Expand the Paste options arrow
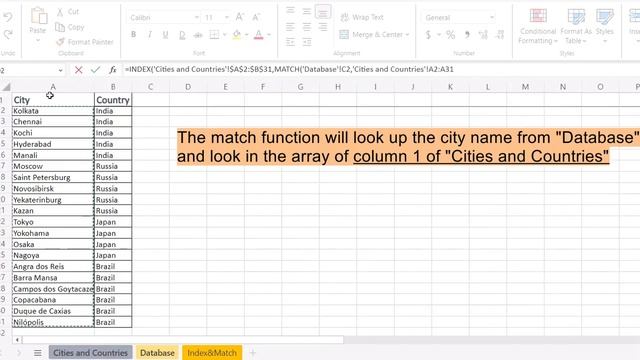This screenshot has height=360, width=640. pos(38,40)
